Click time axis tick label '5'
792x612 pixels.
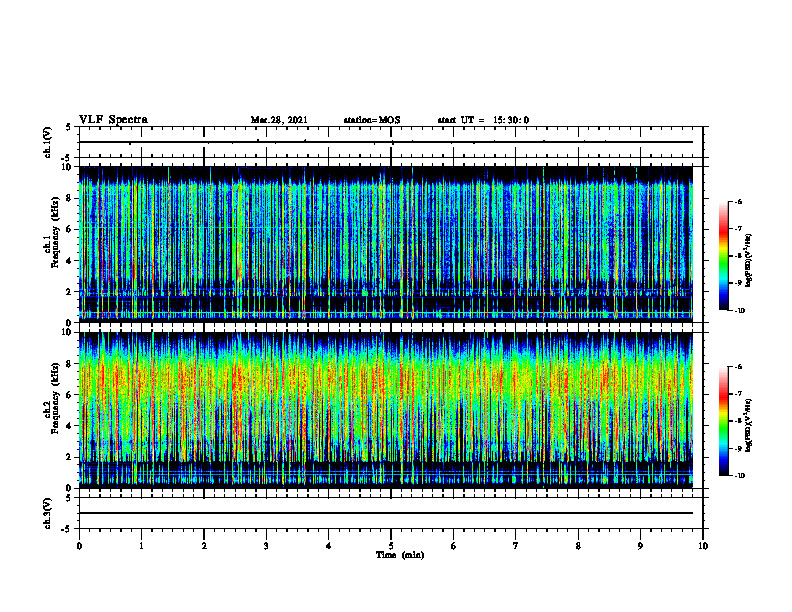click(x=391, y=546)
